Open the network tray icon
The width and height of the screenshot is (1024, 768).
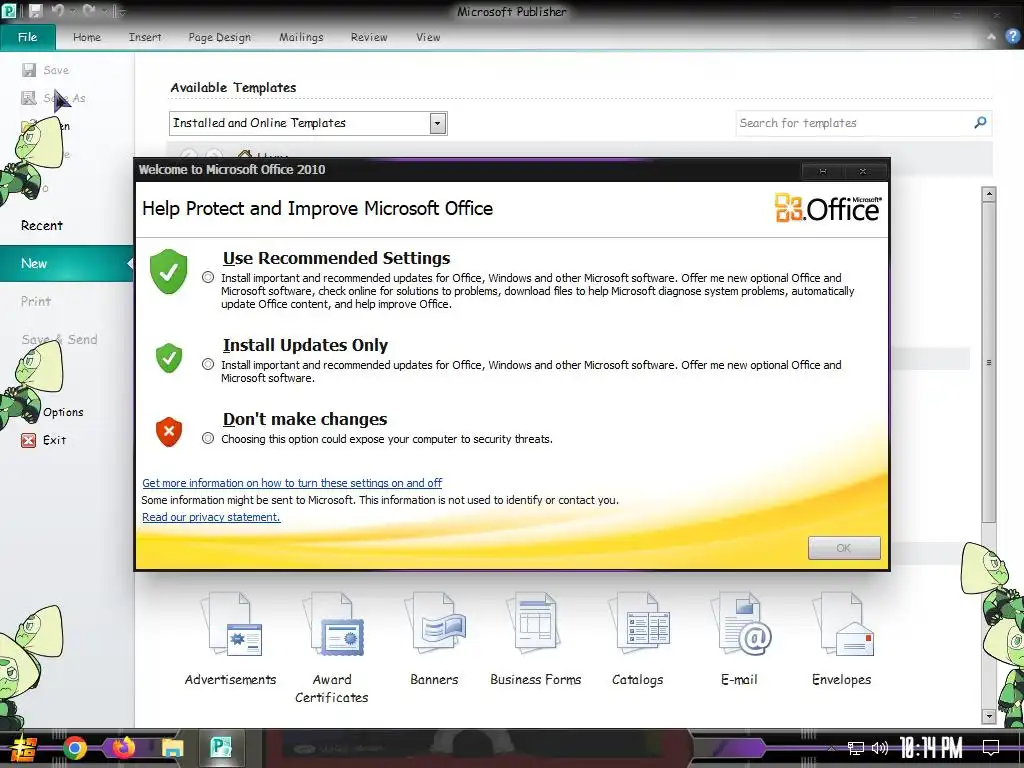coord(855,748)
